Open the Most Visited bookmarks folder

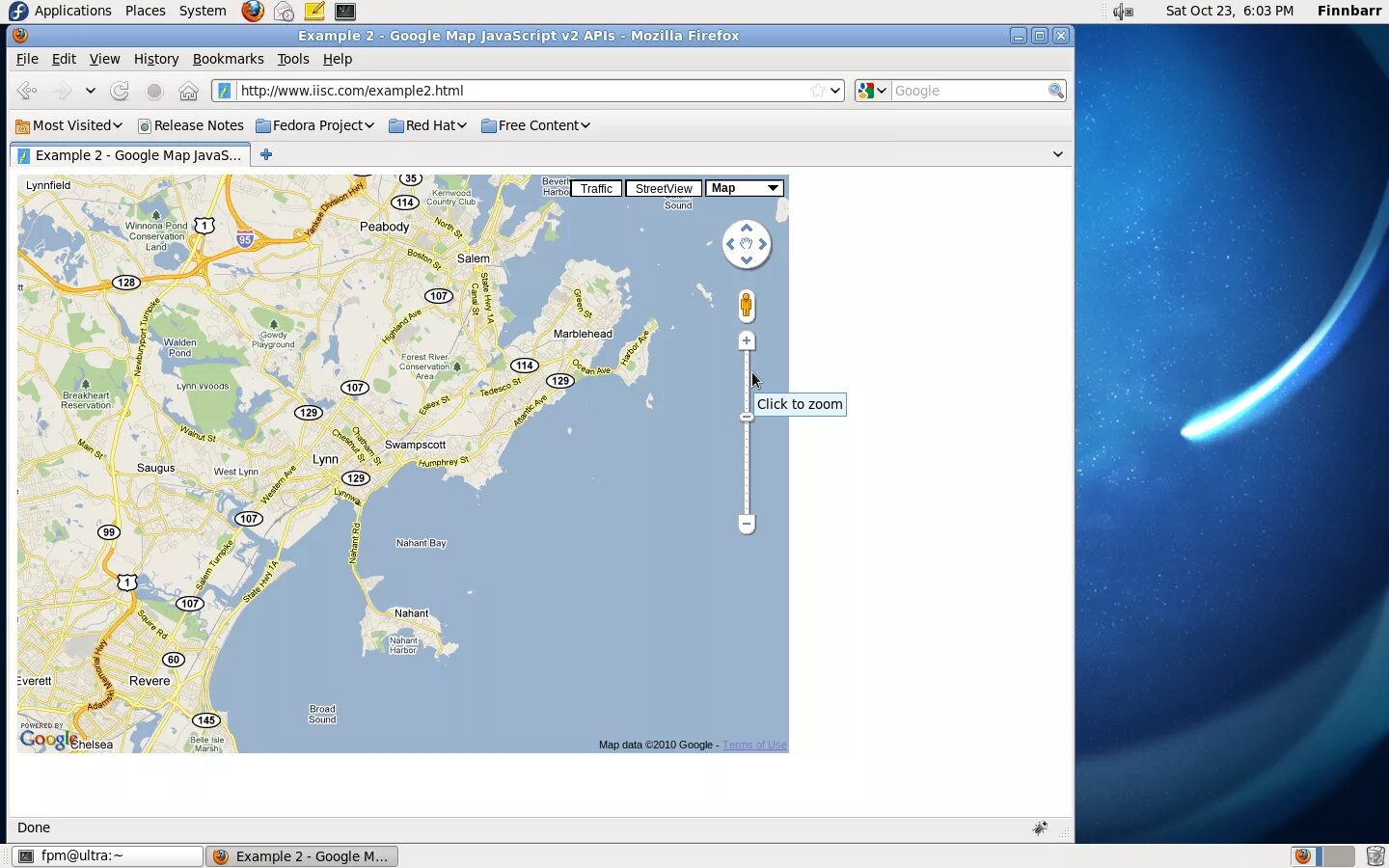pos(68,125)
